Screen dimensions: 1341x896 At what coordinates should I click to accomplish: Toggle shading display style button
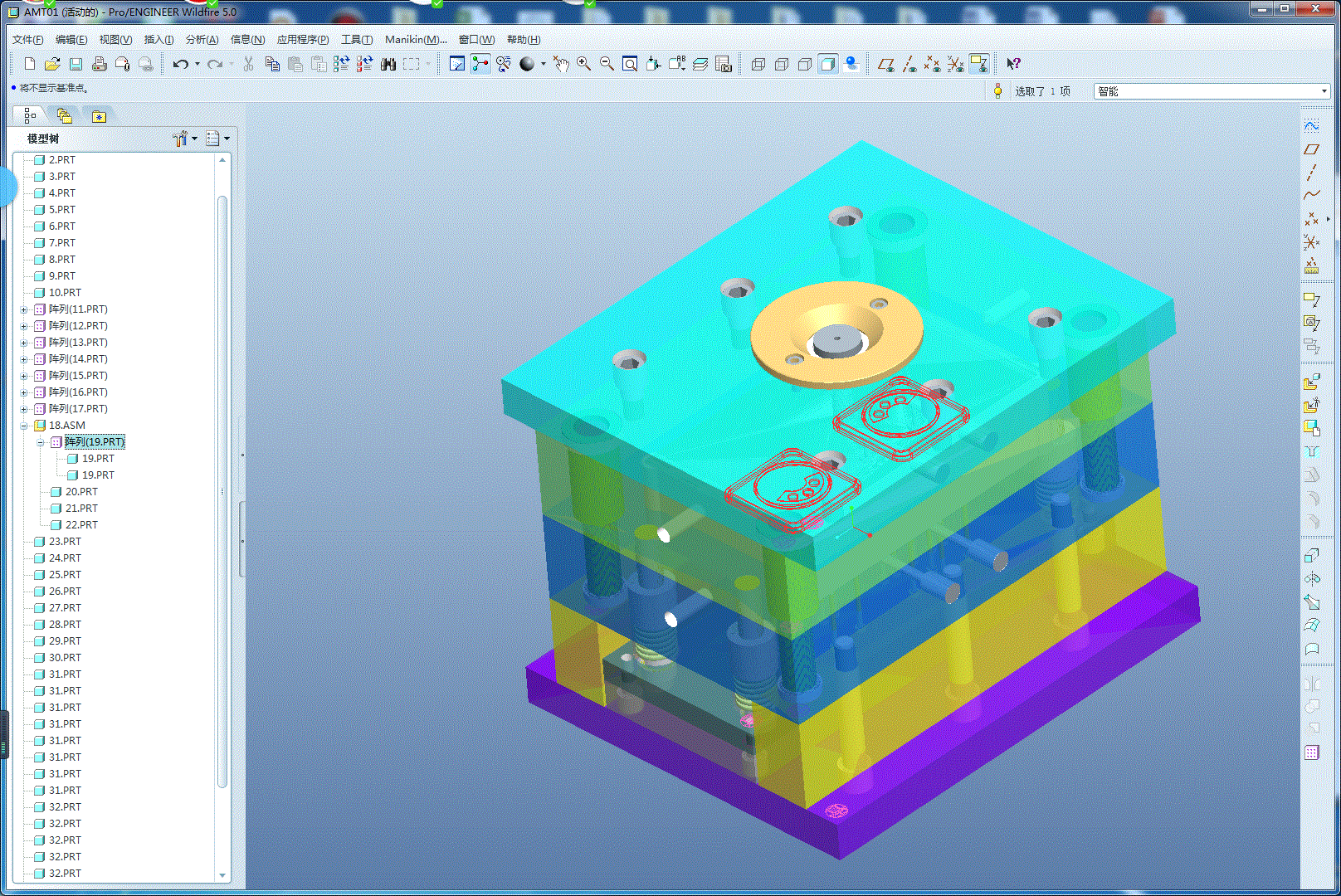[x=827, y=64]
